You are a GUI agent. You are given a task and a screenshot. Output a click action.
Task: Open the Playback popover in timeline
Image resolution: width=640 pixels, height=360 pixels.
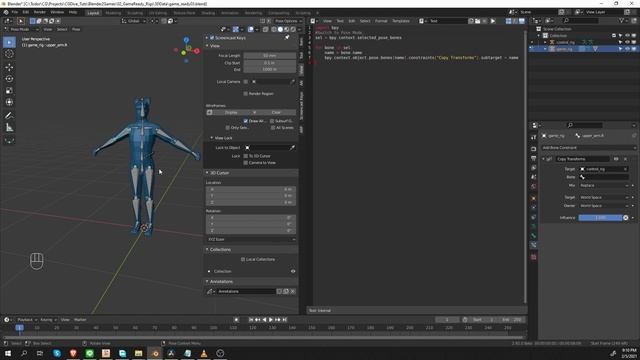click(27, 320)
